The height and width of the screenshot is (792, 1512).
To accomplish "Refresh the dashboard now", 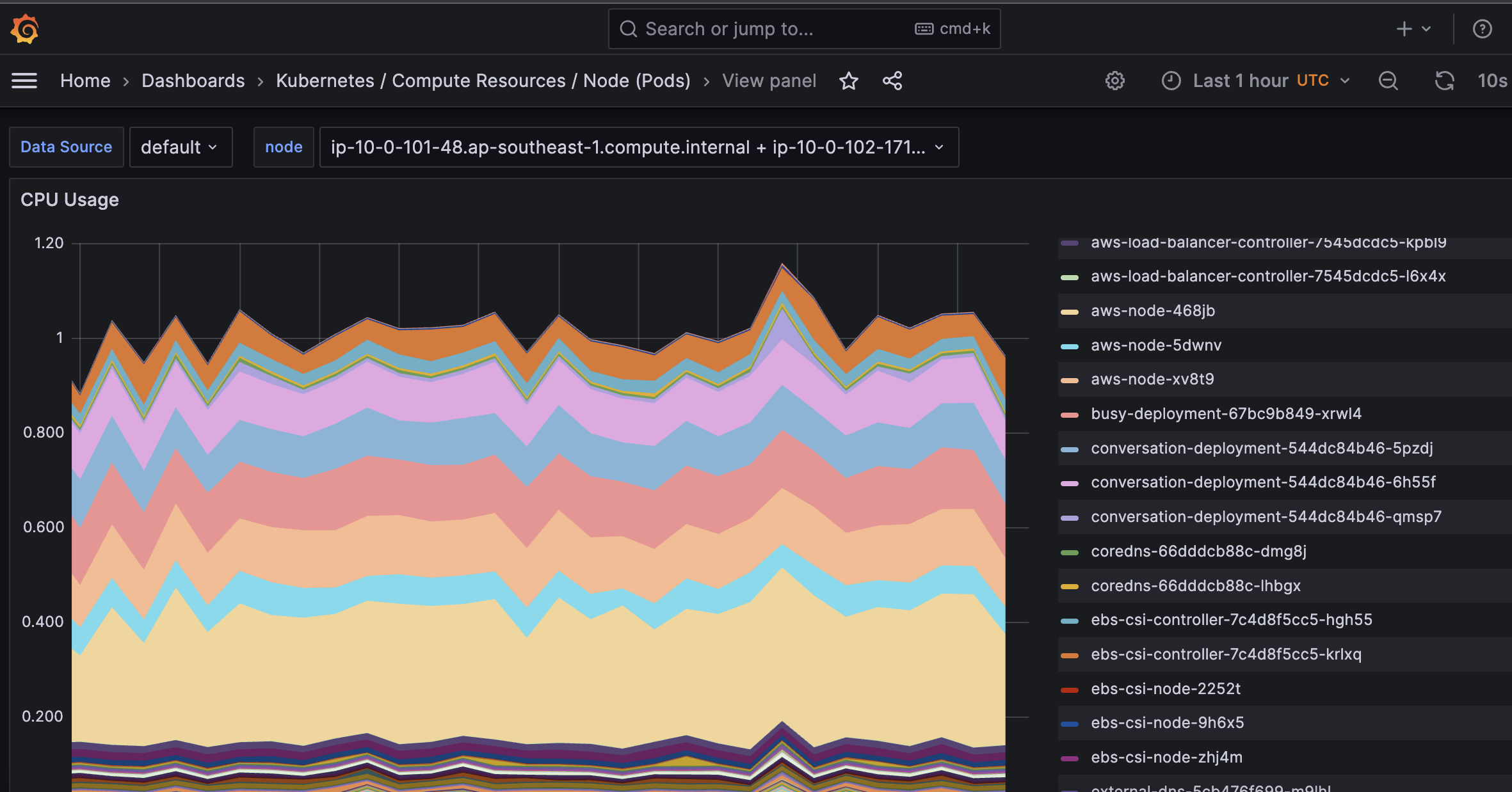I will pos(1444,81).
